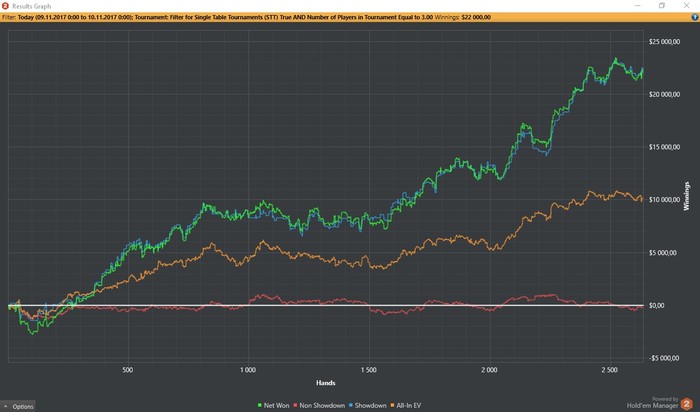Click the green Net Won color swatch

[x=260, y=405]
